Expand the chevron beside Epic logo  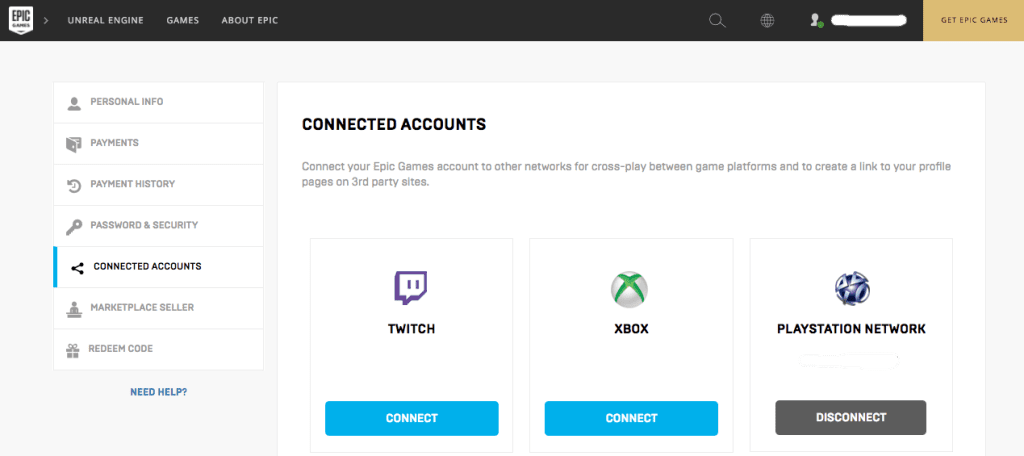pos(46,20)
